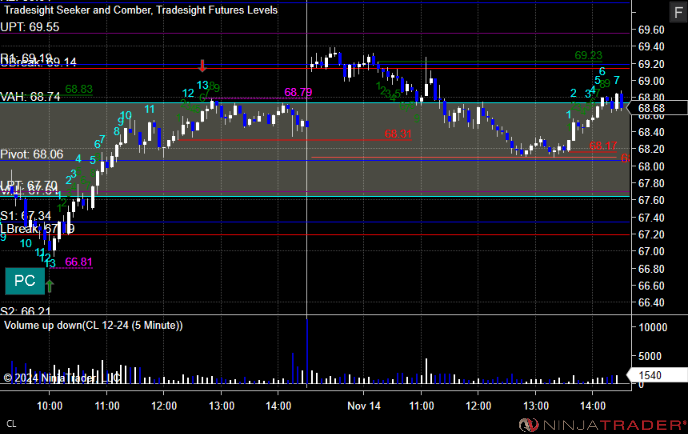The width and height of the screenshot is (688, 434).
Task: Click the F button in the chart corner
Action: tap(678, 12)
